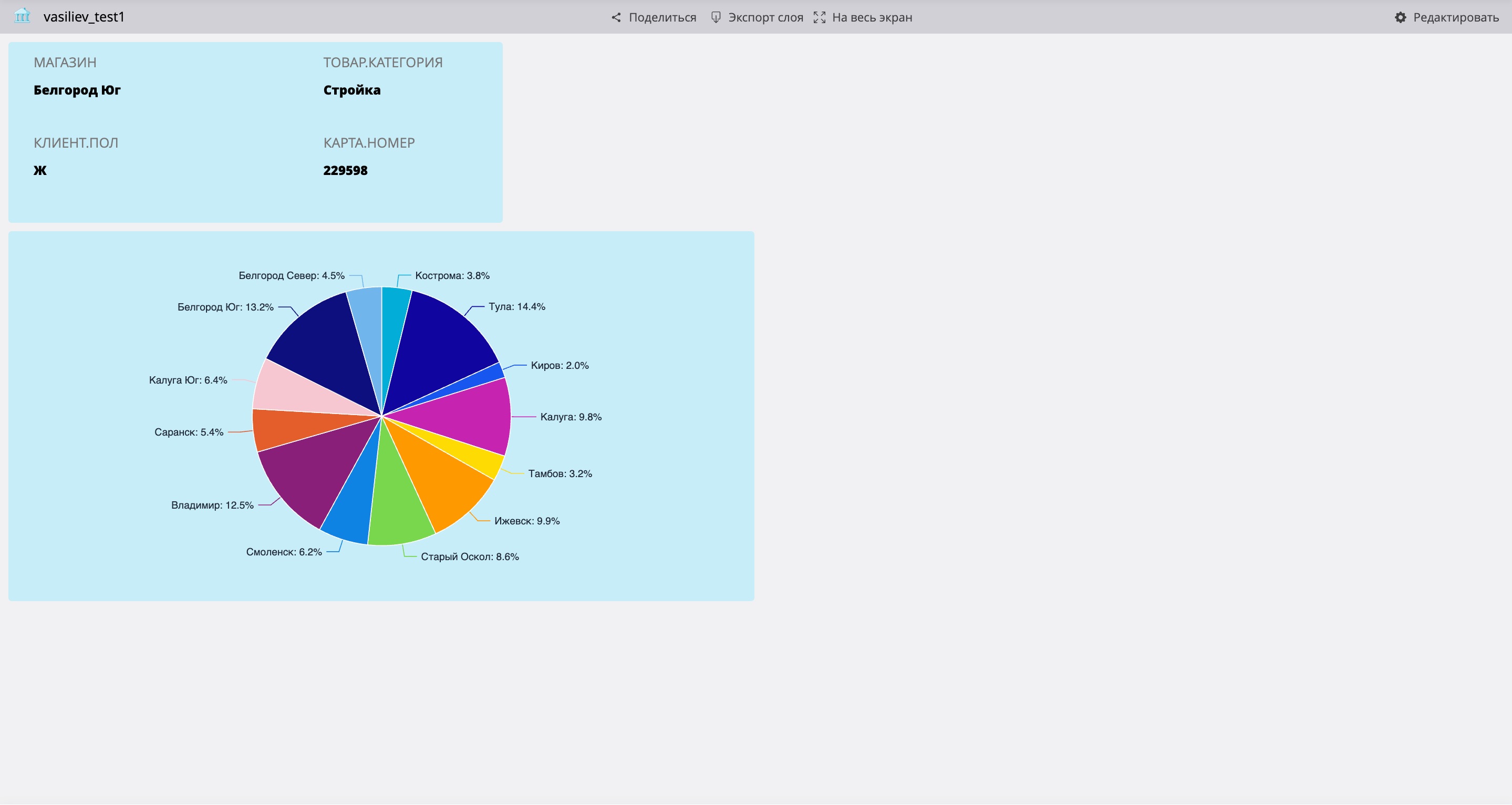Open the Поделиться share option
Viewport: 1512px width, 805px height.
(662, 17)
